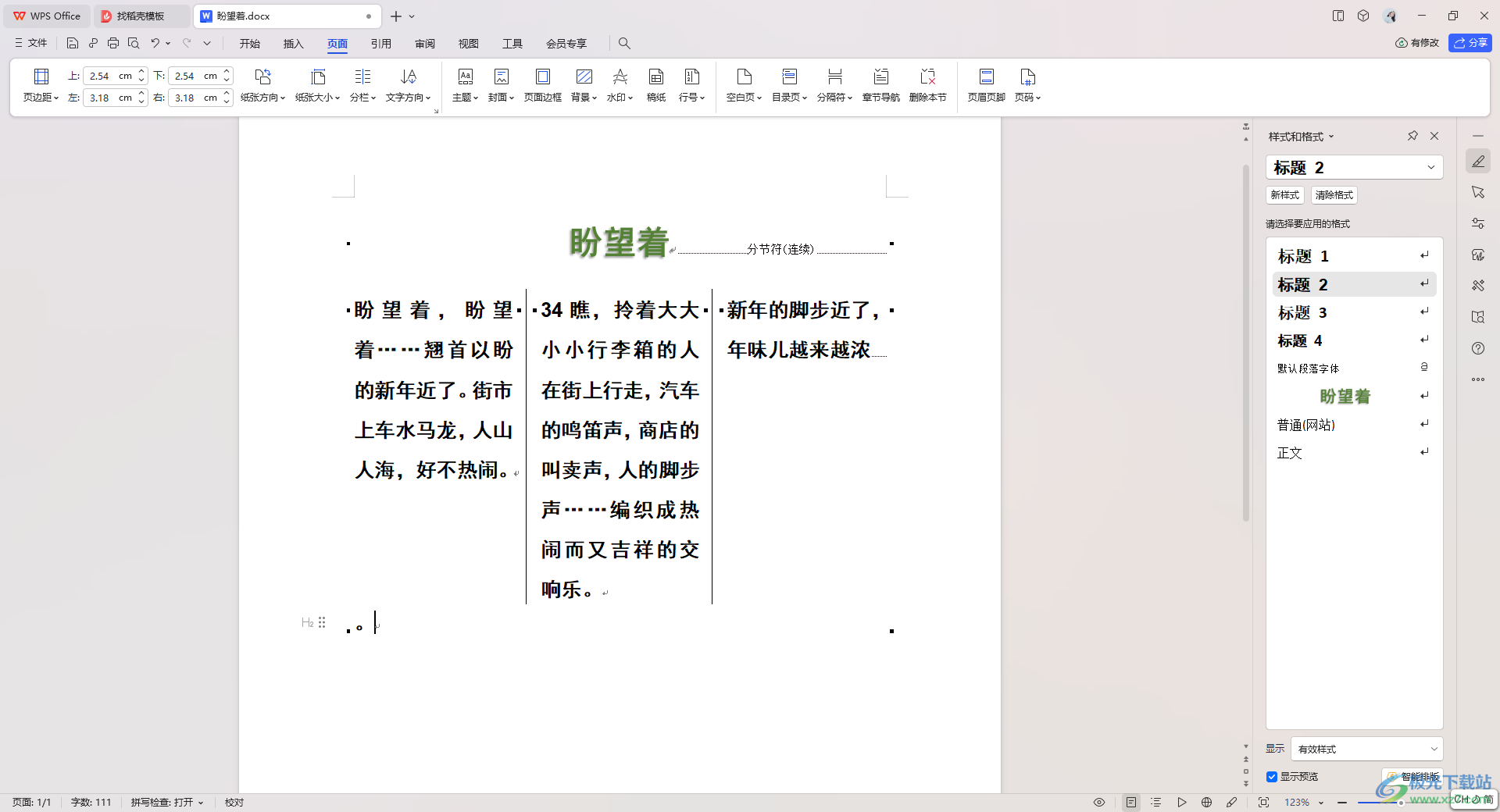Image resolution: width=1500 pixels, height=812 pixels.
Task: Click the 分享 share button
Action: (x=1470, y=43)
